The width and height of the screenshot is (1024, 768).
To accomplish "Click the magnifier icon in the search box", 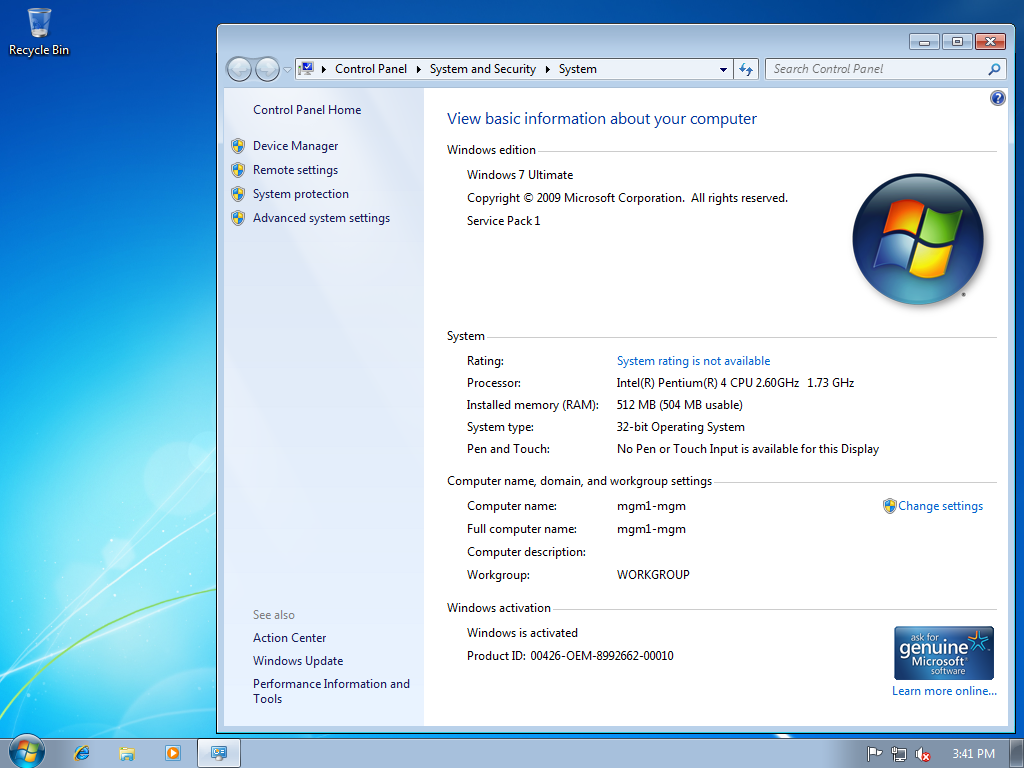I will tap(993, 69).
